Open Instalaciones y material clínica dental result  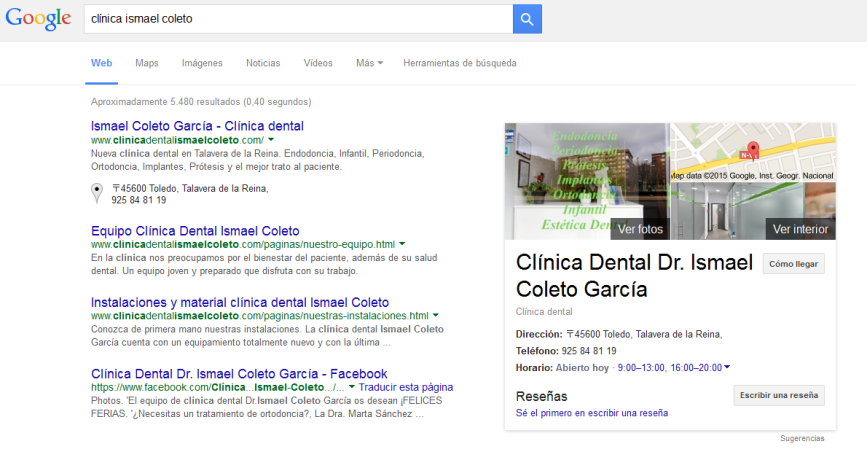point(240,302)
